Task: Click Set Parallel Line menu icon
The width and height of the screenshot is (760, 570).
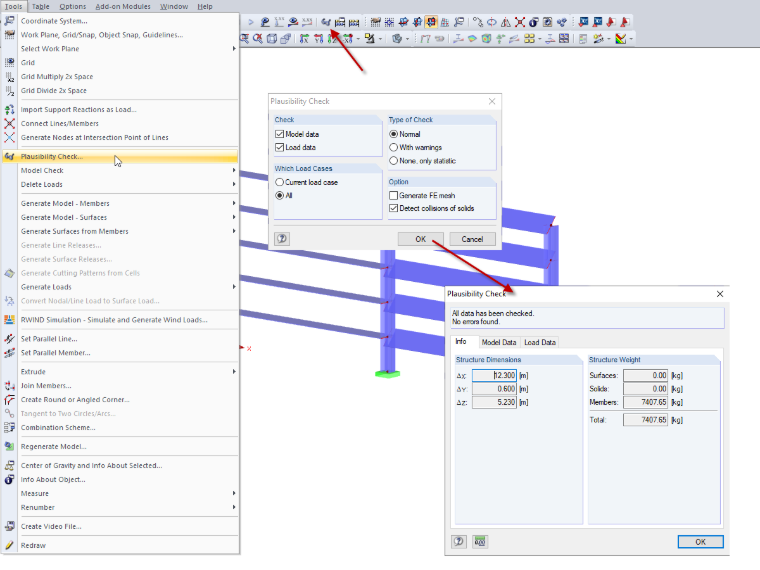Action: pos(9,339)
